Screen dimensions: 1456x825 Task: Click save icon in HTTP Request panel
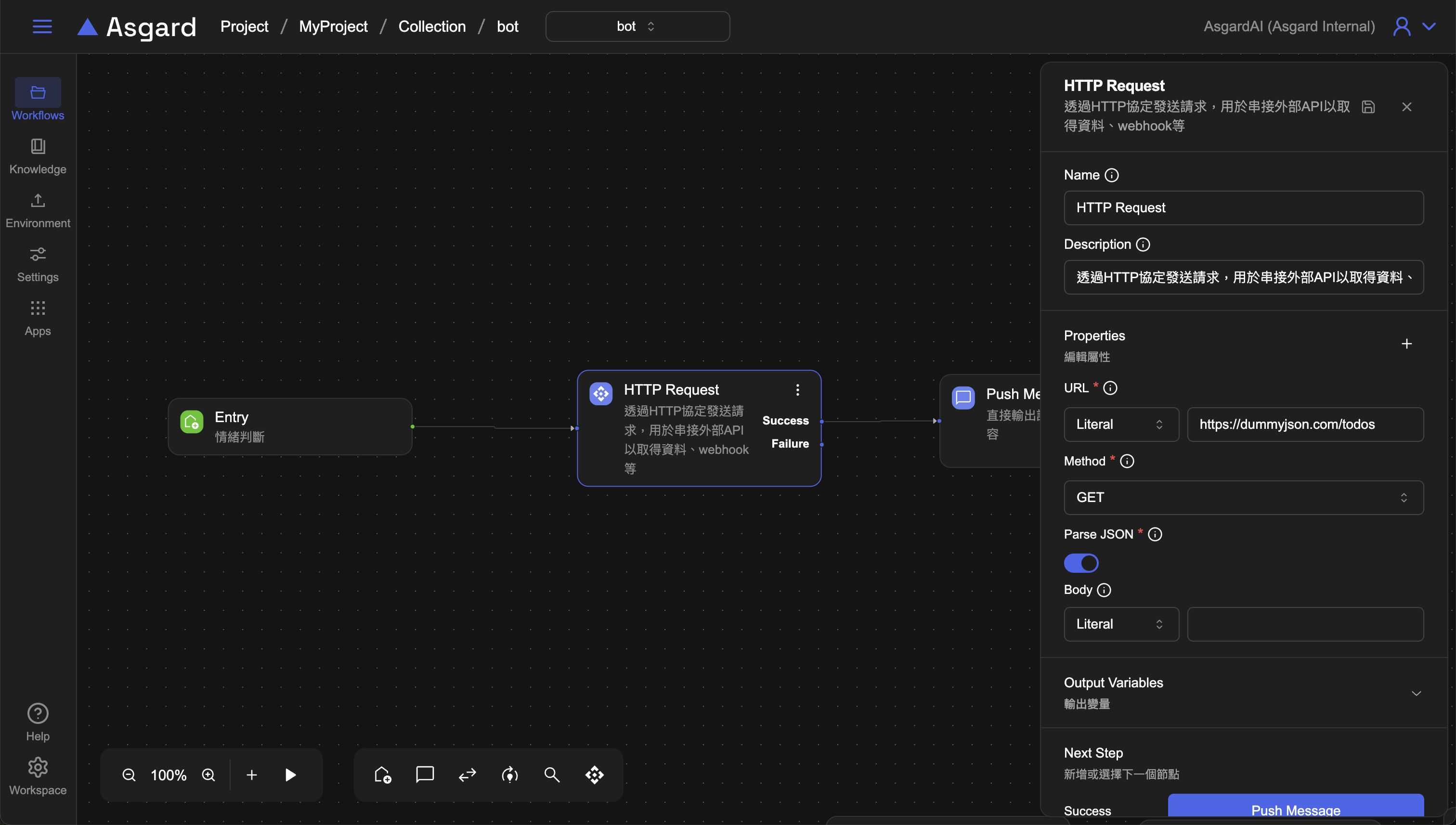tap(1368, 107)
